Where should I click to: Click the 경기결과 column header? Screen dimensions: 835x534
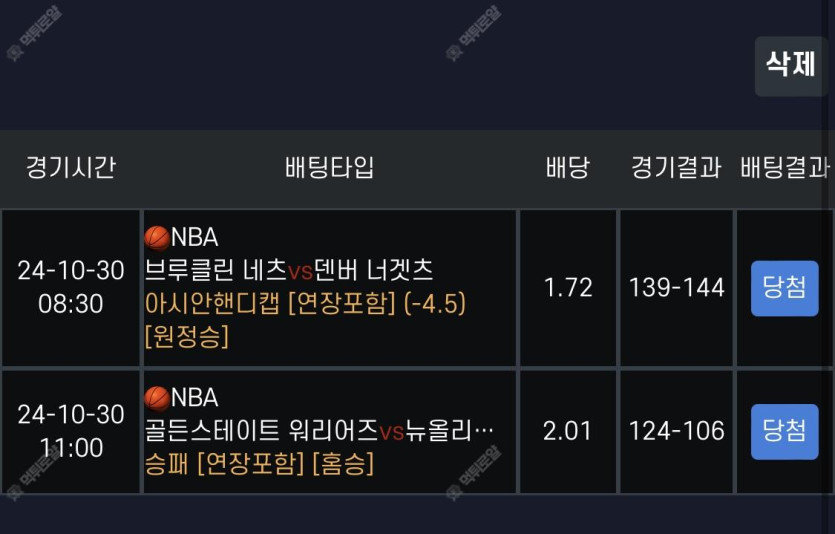click(x=676, y=167)
